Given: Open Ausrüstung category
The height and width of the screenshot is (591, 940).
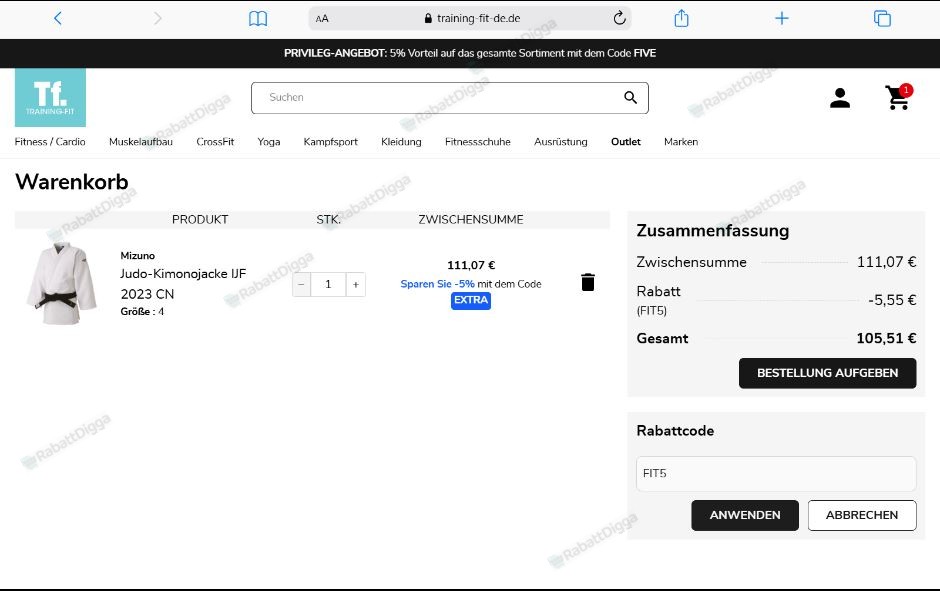Looking at the screenshot, I should tap(561, 142).
